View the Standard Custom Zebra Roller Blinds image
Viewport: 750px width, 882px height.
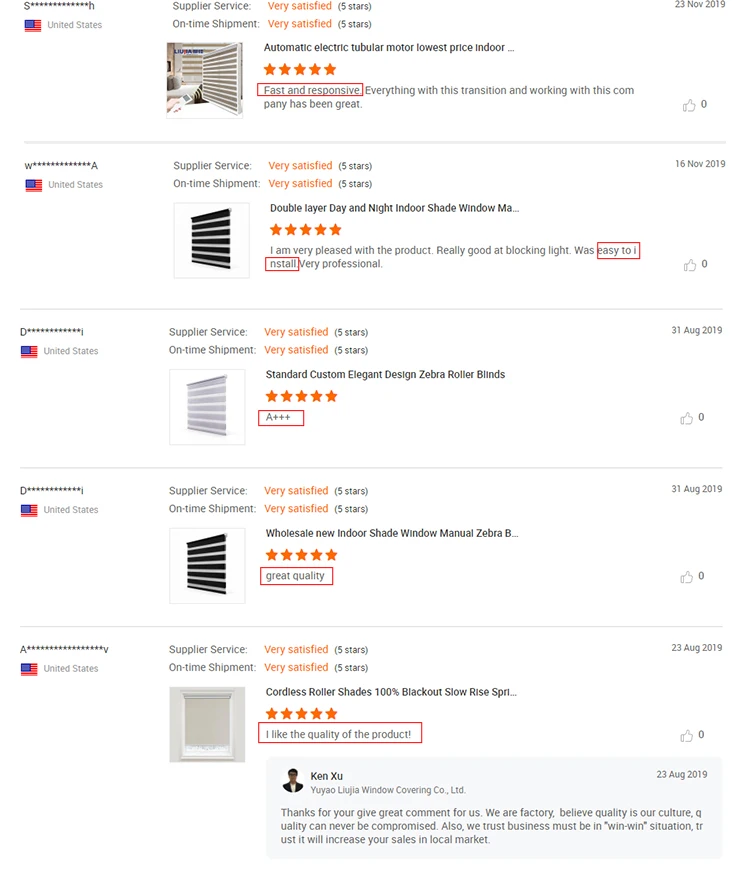207,407
